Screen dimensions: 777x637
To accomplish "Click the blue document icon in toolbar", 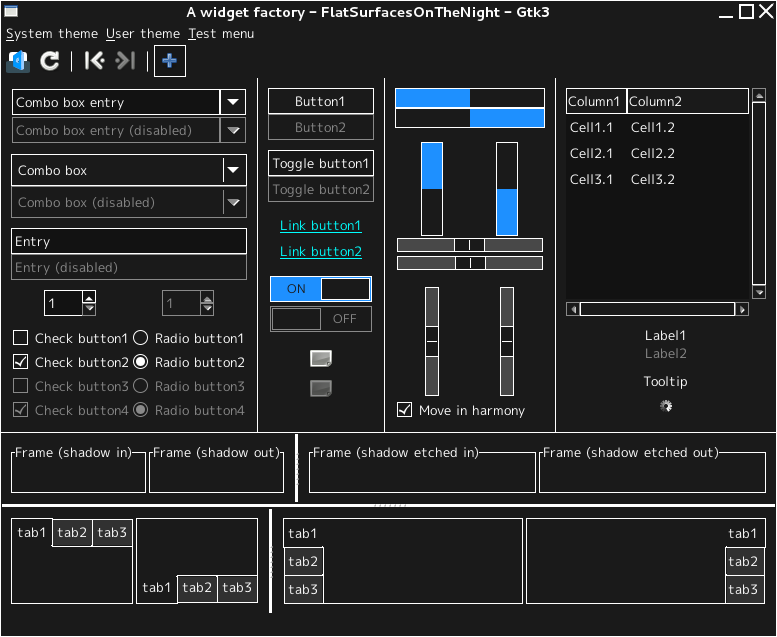I will click(18, 61).
